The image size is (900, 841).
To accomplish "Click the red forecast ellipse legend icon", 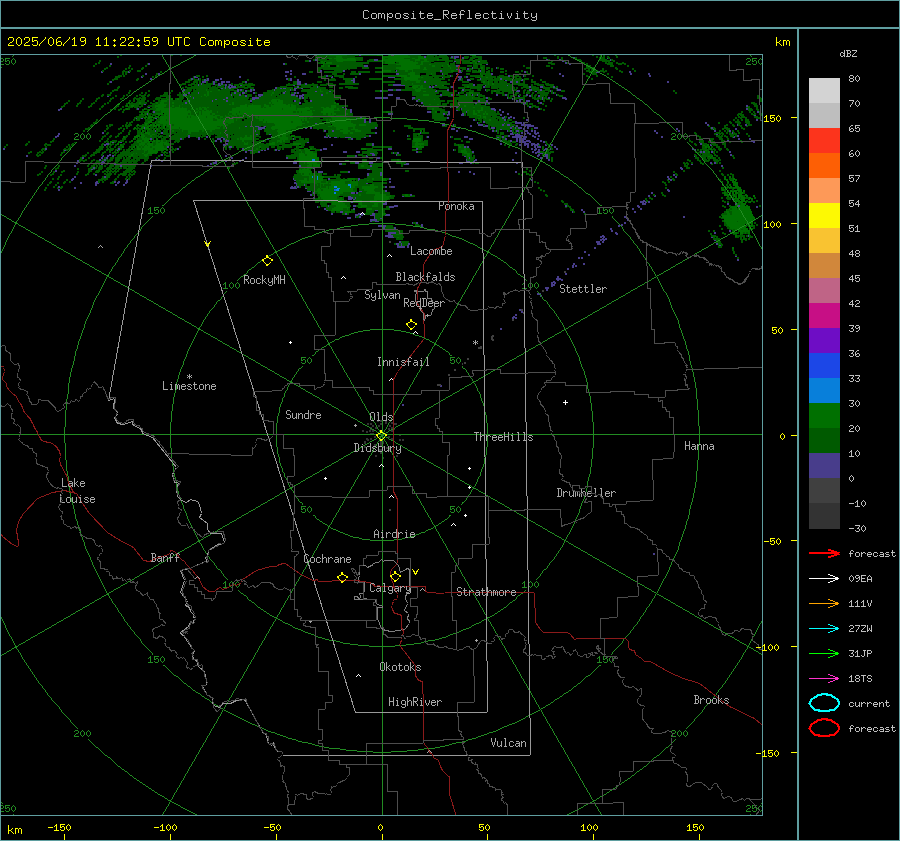I will (x=824, y=728).
